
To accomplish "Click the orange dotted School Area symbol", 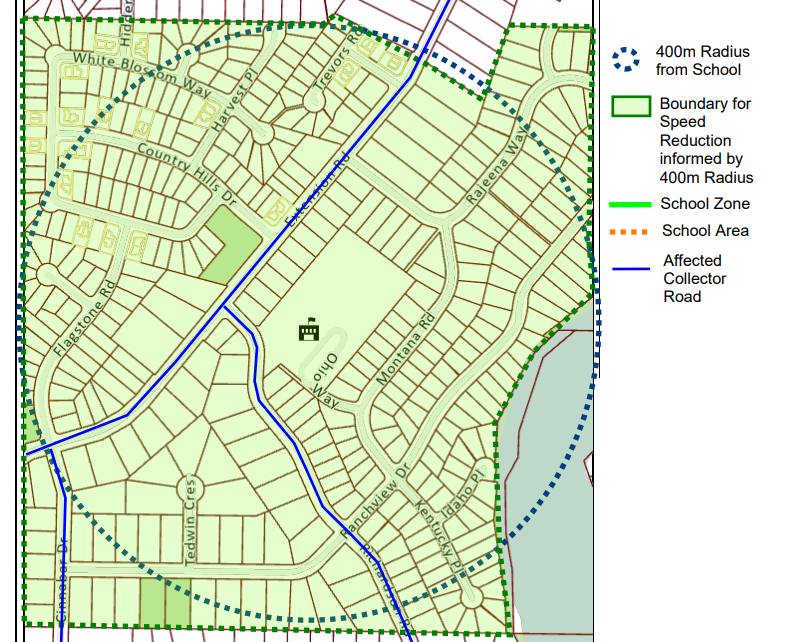I will (x=629, y=231).
